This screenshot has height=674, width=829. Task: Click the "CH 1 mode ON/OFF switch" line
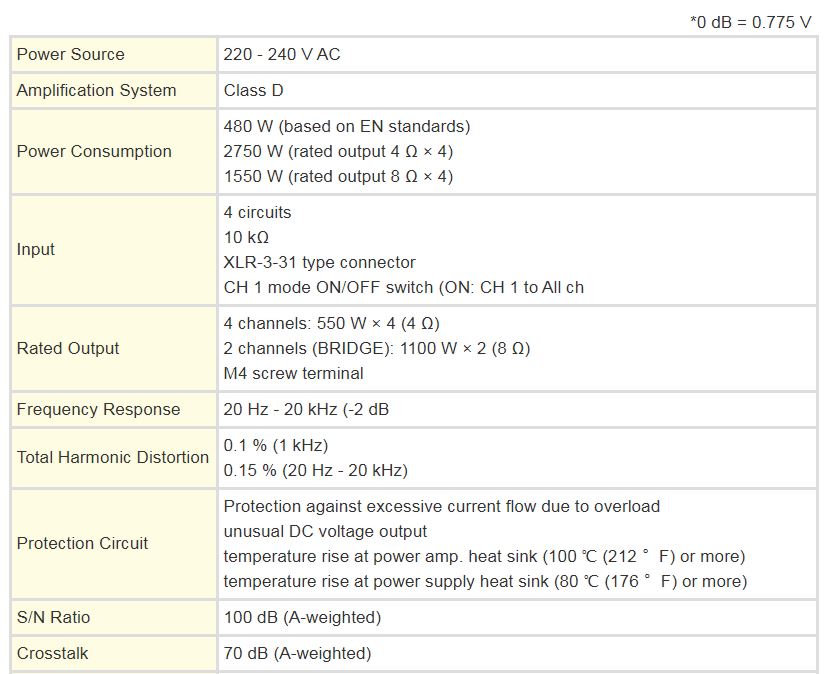tap(403, 287)
